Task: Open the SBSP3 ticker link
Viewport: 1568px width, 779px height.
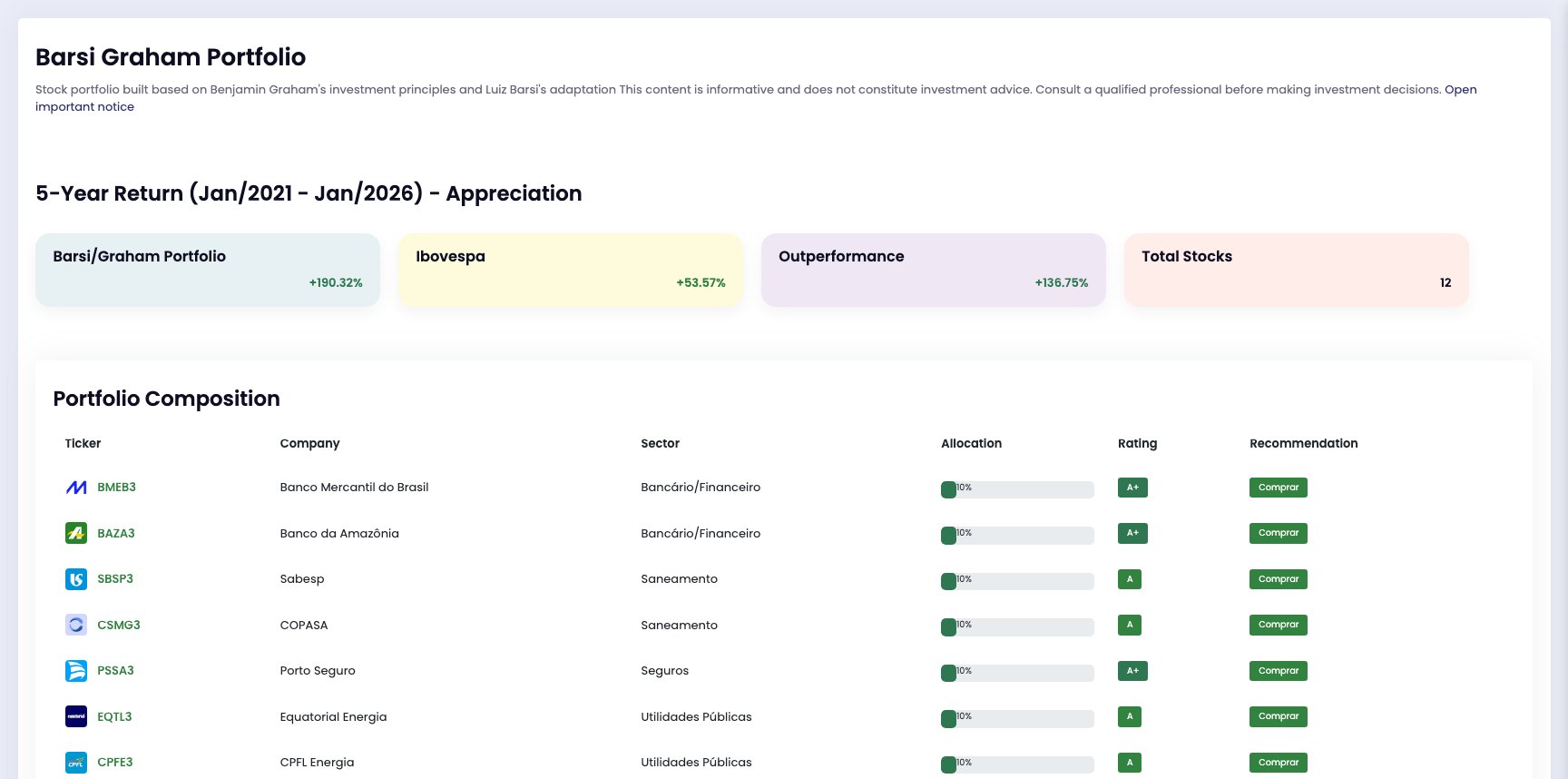Action: pyautogui.click(x=115, y=579)
